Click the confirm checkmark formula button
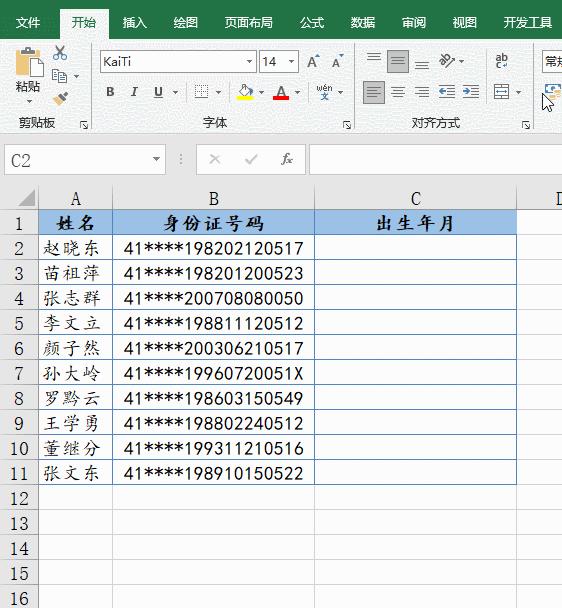The image size is (562, 608). pyautogui.click(x=251, y=159)
